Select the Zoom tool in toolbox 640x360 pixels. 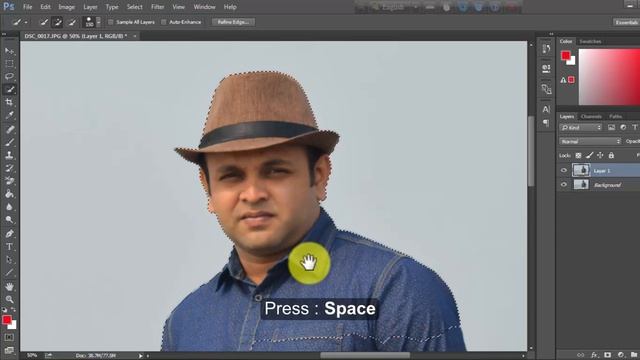tap(9, 300)
